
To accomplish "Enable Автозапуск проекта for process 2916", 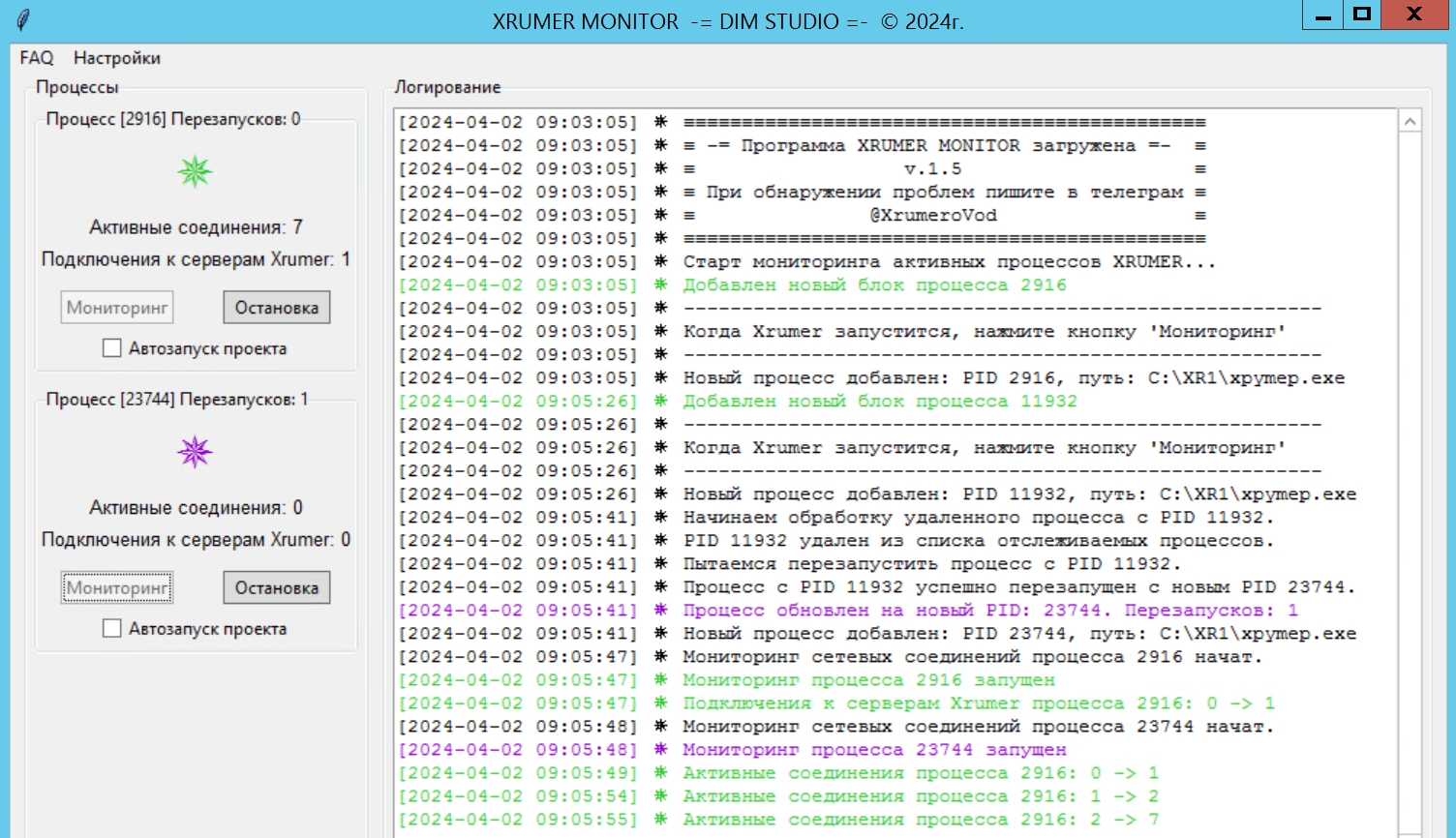I will [x=112, y=348].
